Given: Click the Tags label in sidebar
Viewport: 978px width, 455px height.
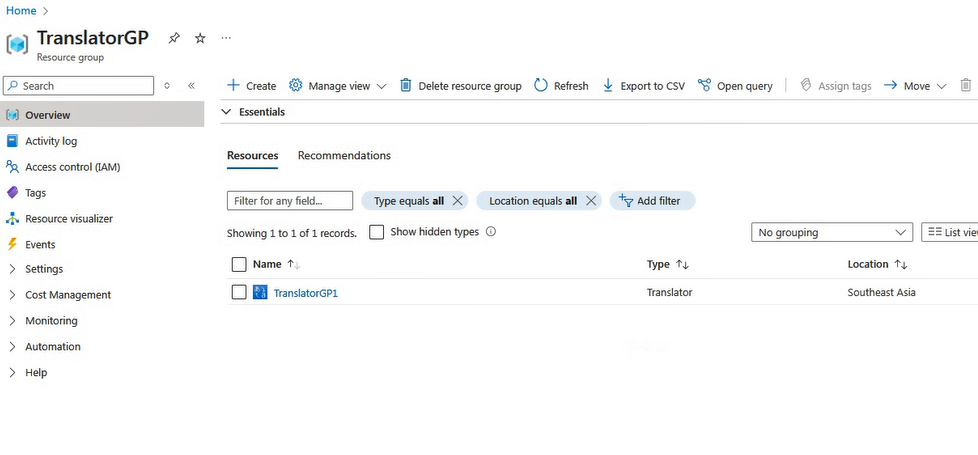Looking at the screenshot, I should click(36, 193).
